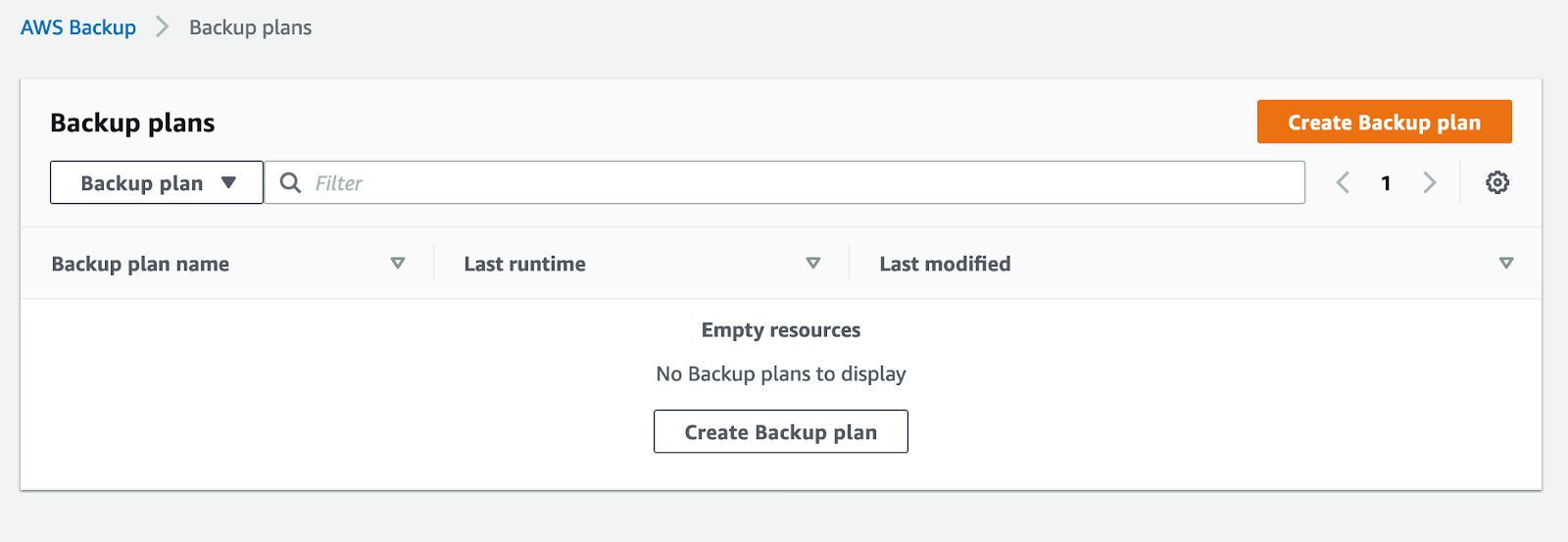Sort by Last modified triangle icon
Screen dimensions: 1568x542
point(1506,264)
